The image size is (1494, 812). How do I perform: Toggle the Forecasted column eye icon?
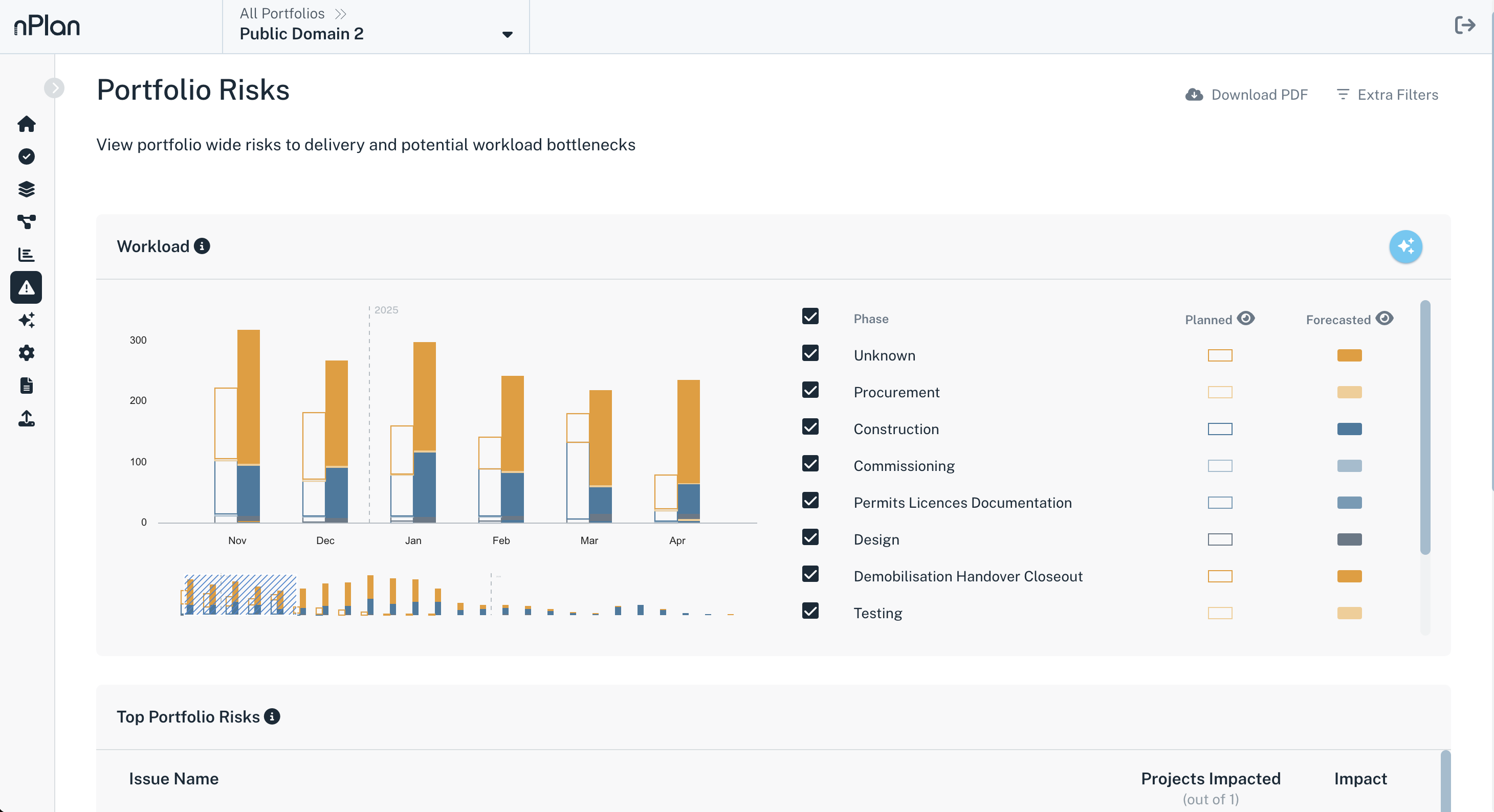[1385, 318]
